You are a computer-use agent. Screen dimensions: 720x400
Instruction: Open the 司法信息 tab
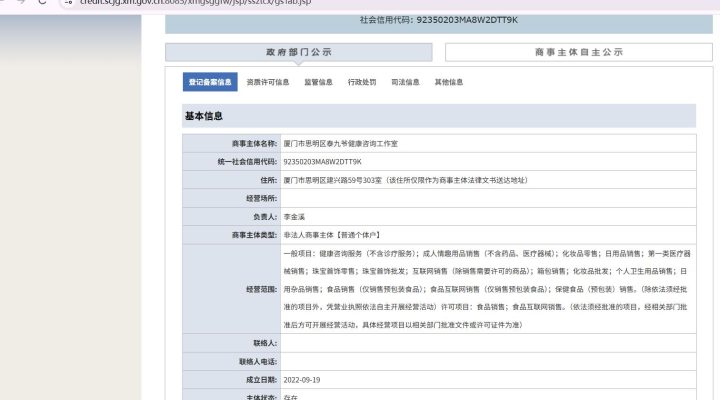pos(405,82)
